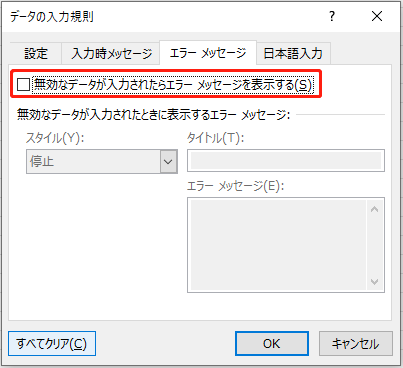Screen dimensions: 403x368
Task: Confirm with the OK button
Action: point(272,343)
